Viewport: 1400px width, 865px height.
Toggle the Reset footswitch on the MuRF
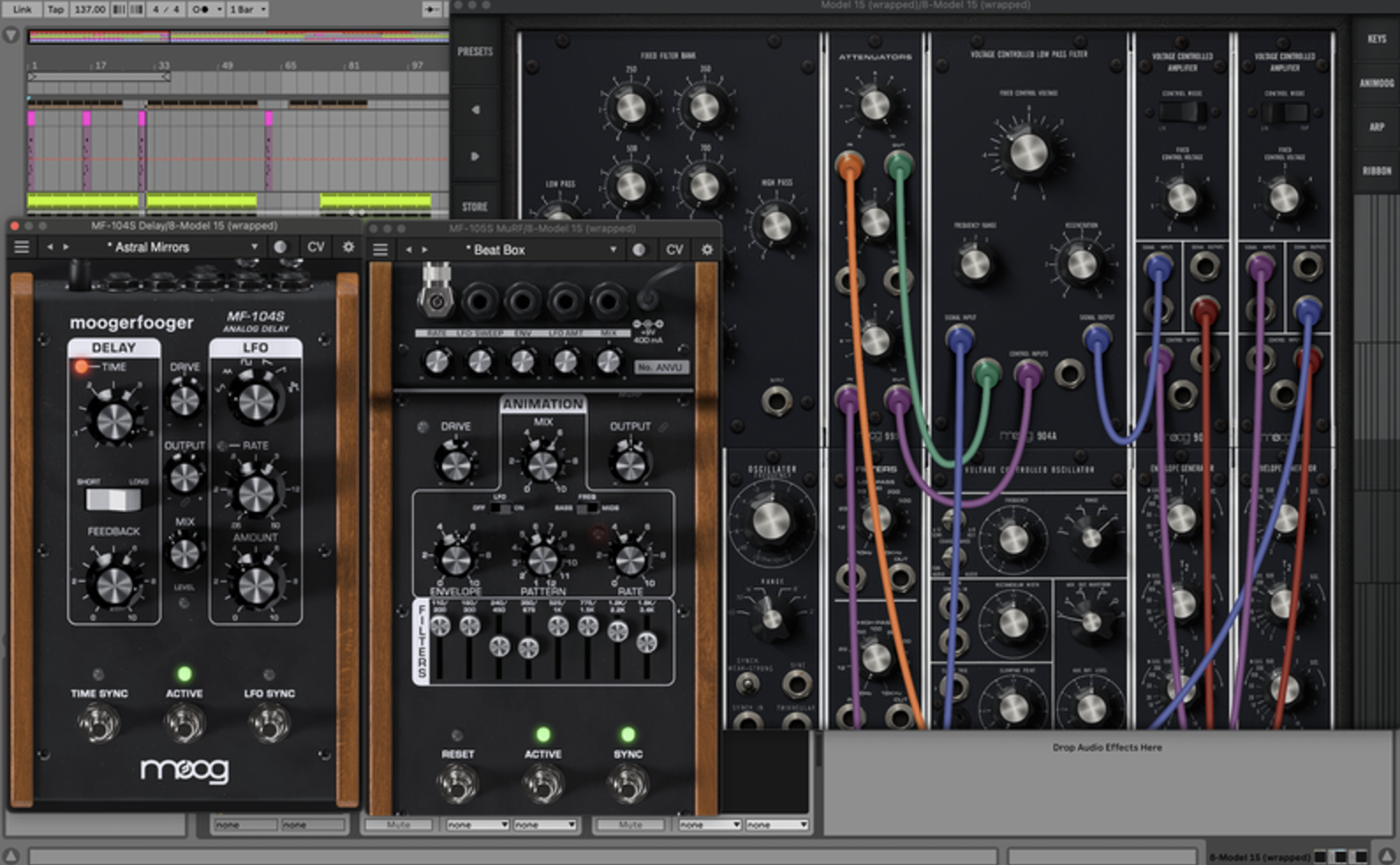pyautogui.click(x=457, y=783)
